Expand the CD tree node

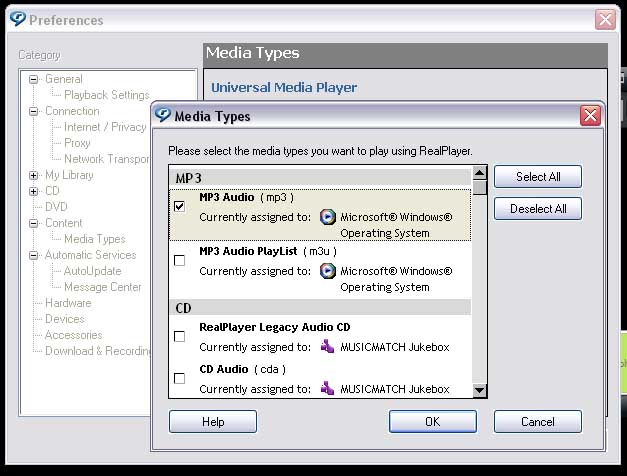[x=34, y=191]
